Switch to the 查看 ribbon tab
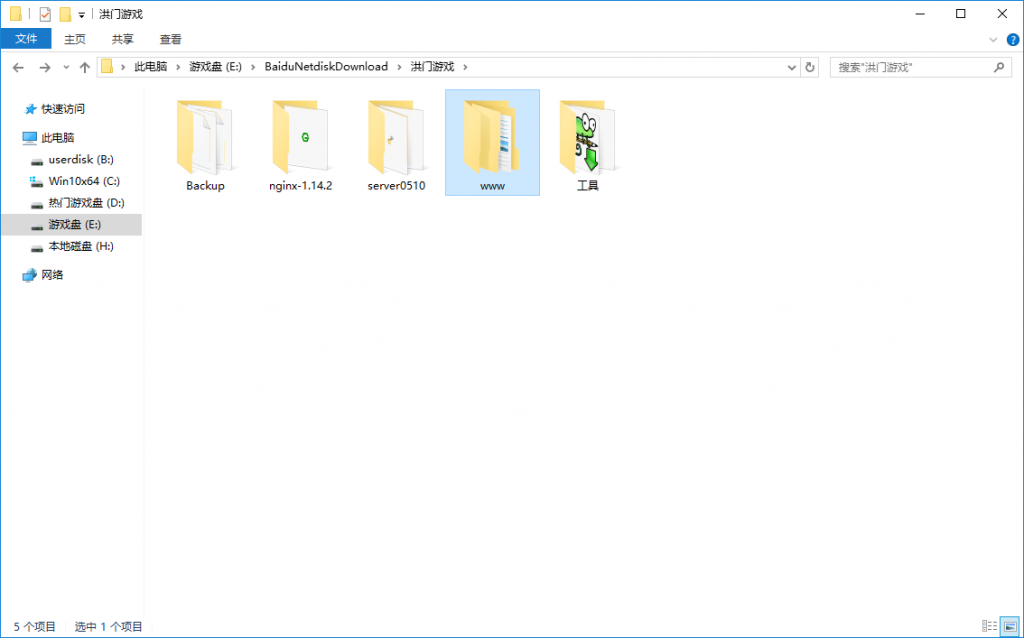This screenshot has height=638, width=1024. (171, 39)
